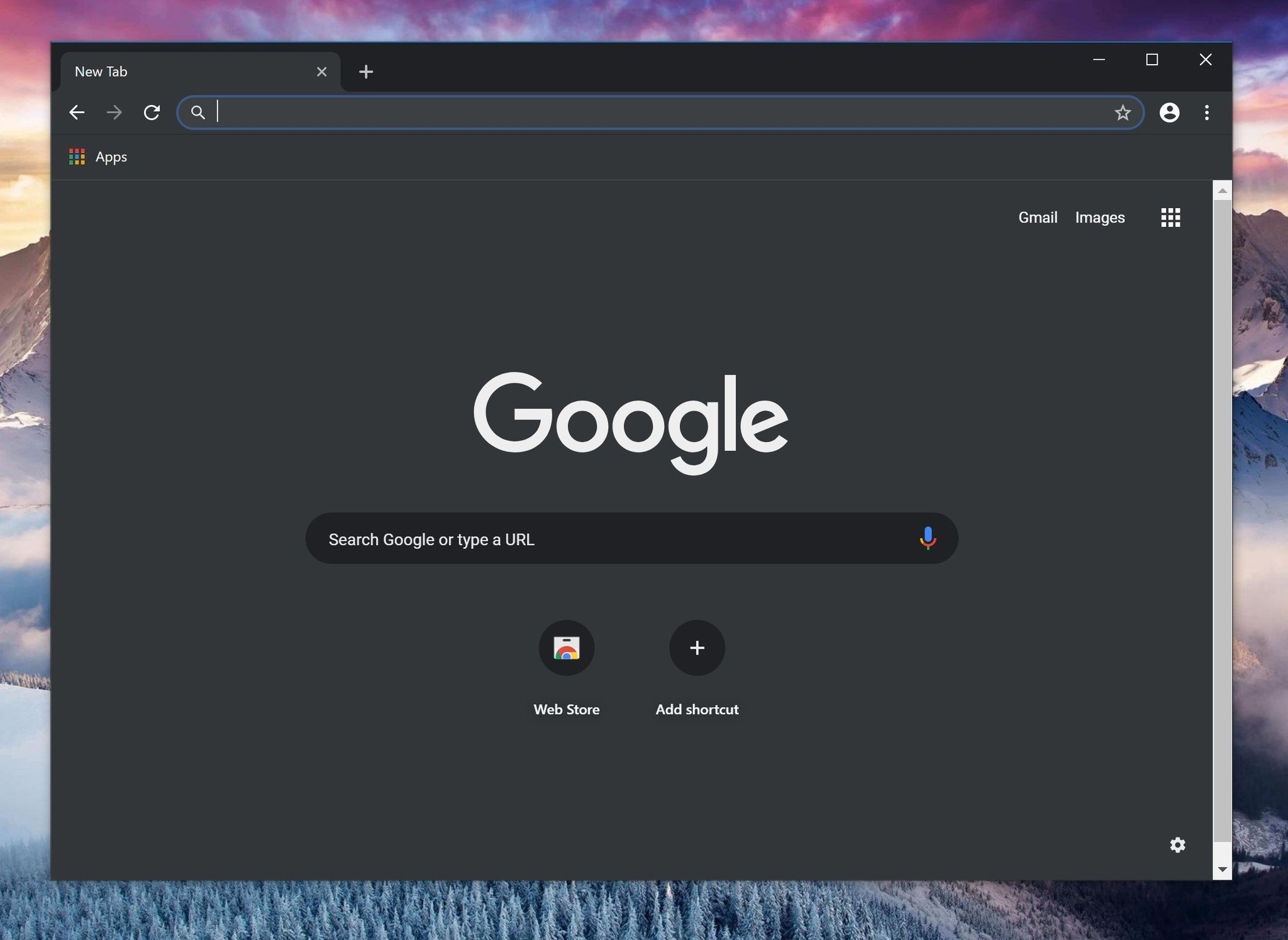The height and width of the screenshot is (940, 1288).
Task: Open the Web Store shortcut
Action: click(567, 669)
